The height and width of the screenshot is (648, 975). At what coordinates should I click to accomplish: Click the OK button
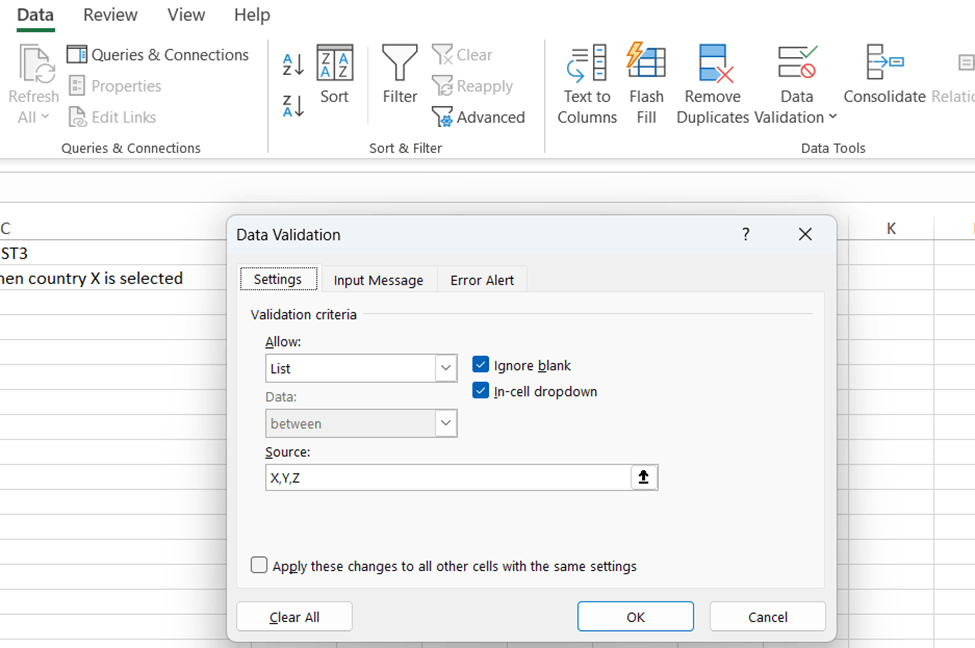[x=635, y=616]
